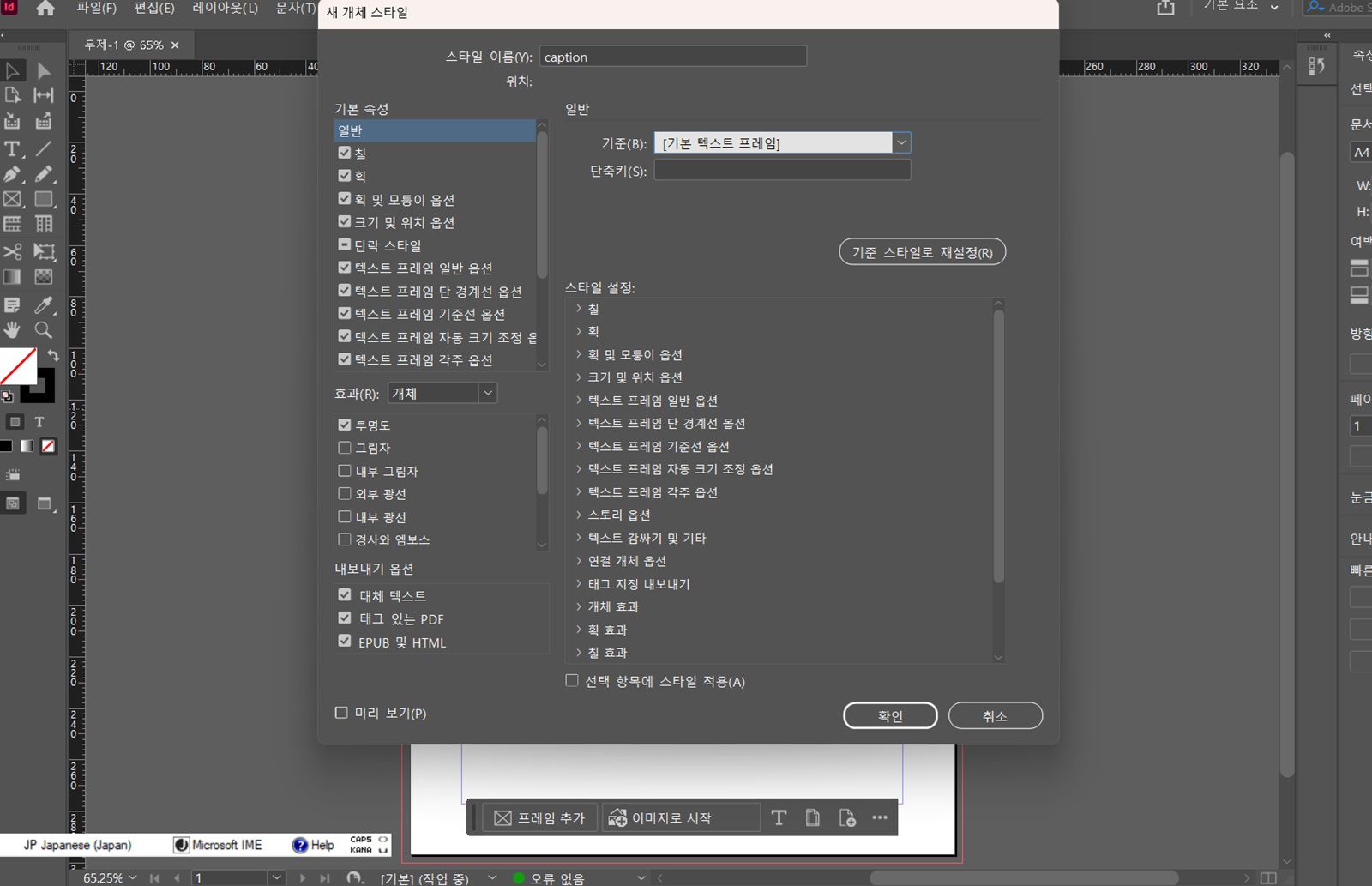Image resolution: width=1372 pixels, height=886 pixels.
Task: Check 선택 항목에 스타일 적용 checkbox
Action: pos(572,680)
